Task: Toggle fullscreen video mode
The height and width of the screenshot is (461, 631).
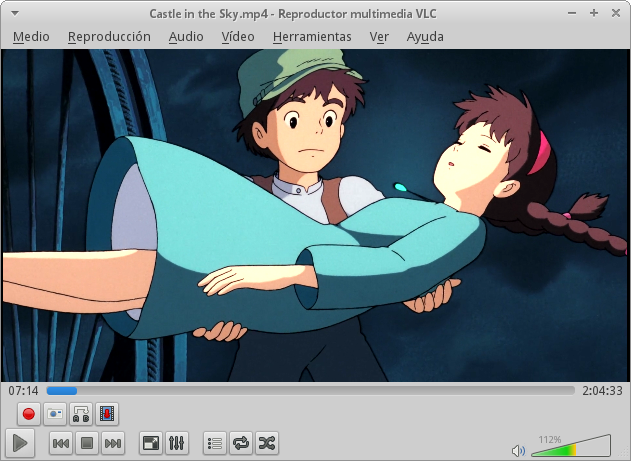Action: click(151, 443)
